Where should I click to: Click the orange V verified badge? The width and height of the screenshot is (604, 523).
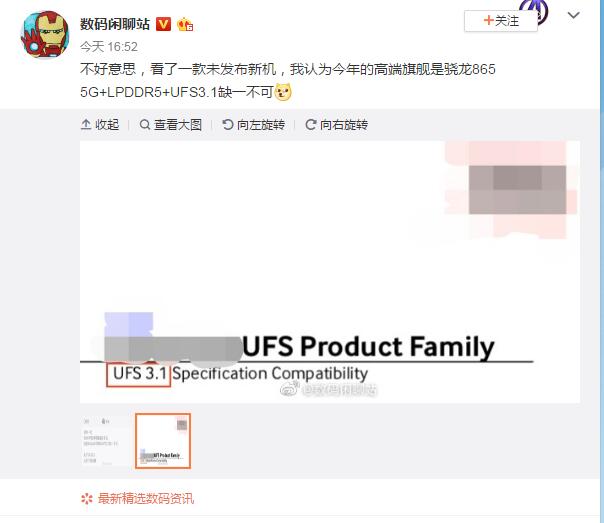(163, 24)
